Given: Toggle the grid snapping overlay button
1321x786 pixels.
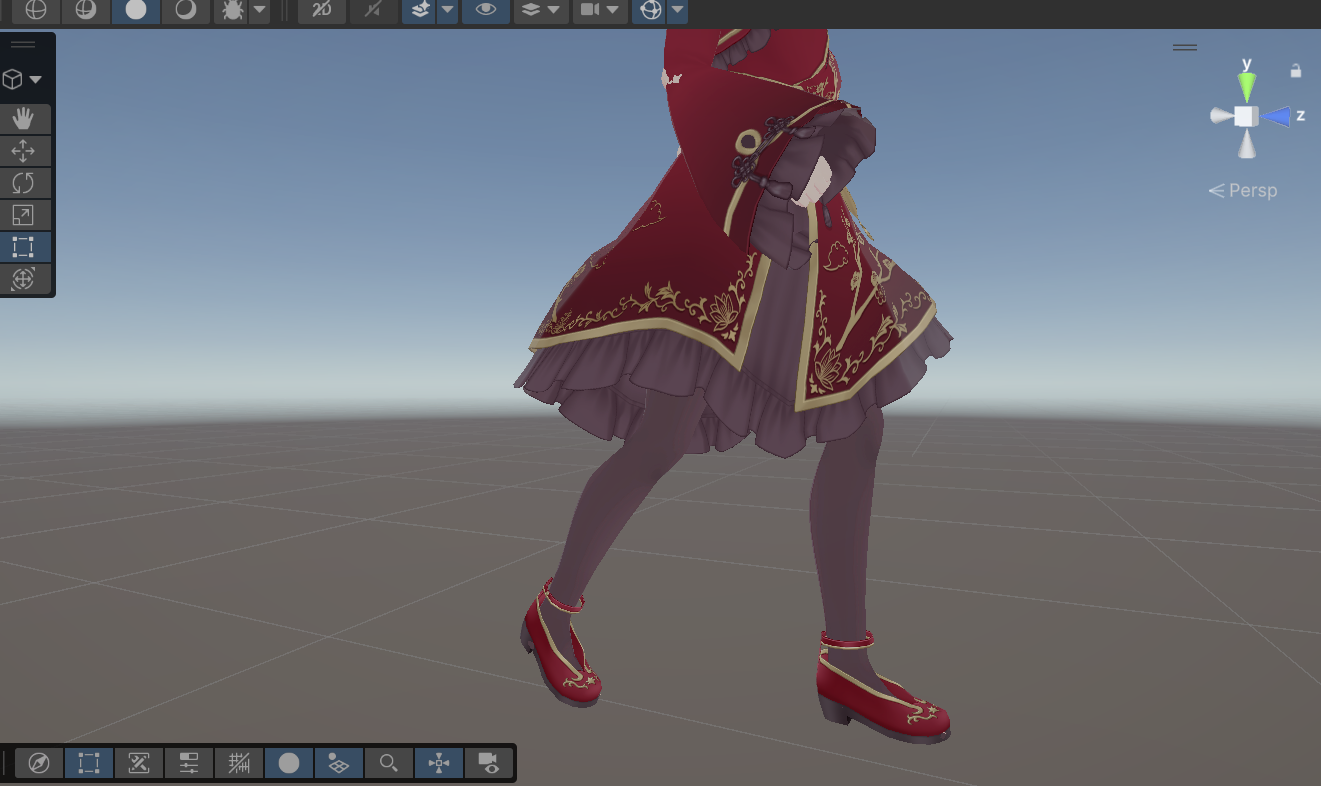Looking at the screenshot, I should [x=239, y=764].
